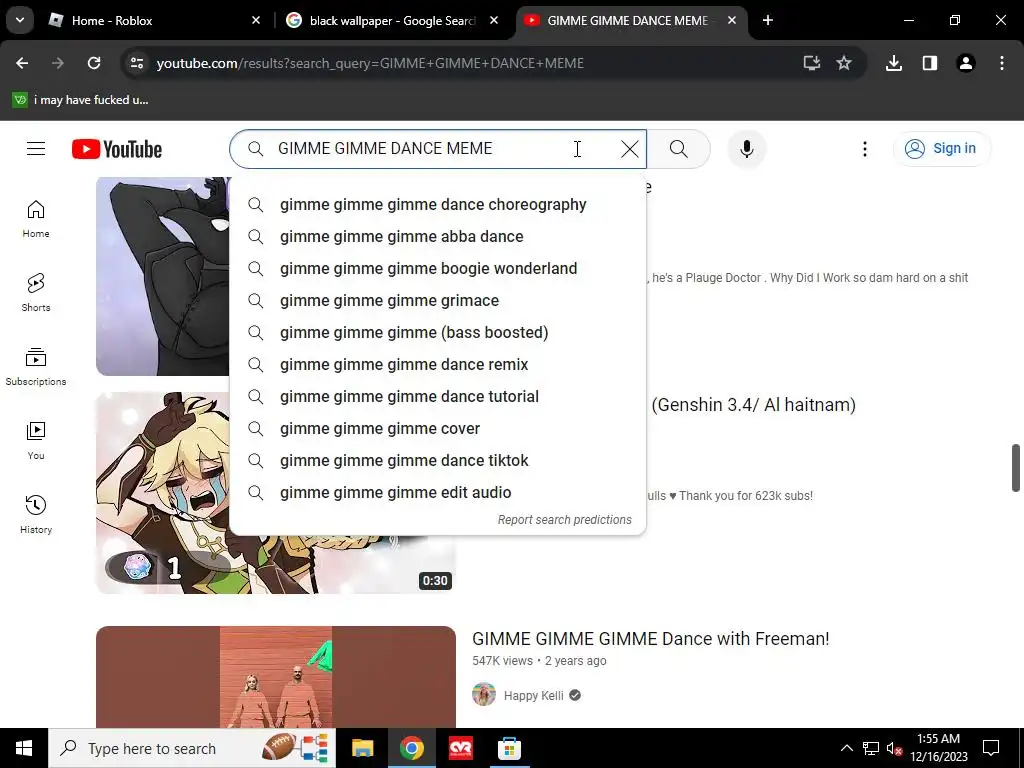Open the Windows Start menu
The width and height of the screenshot is (1024, 768).
24,748
